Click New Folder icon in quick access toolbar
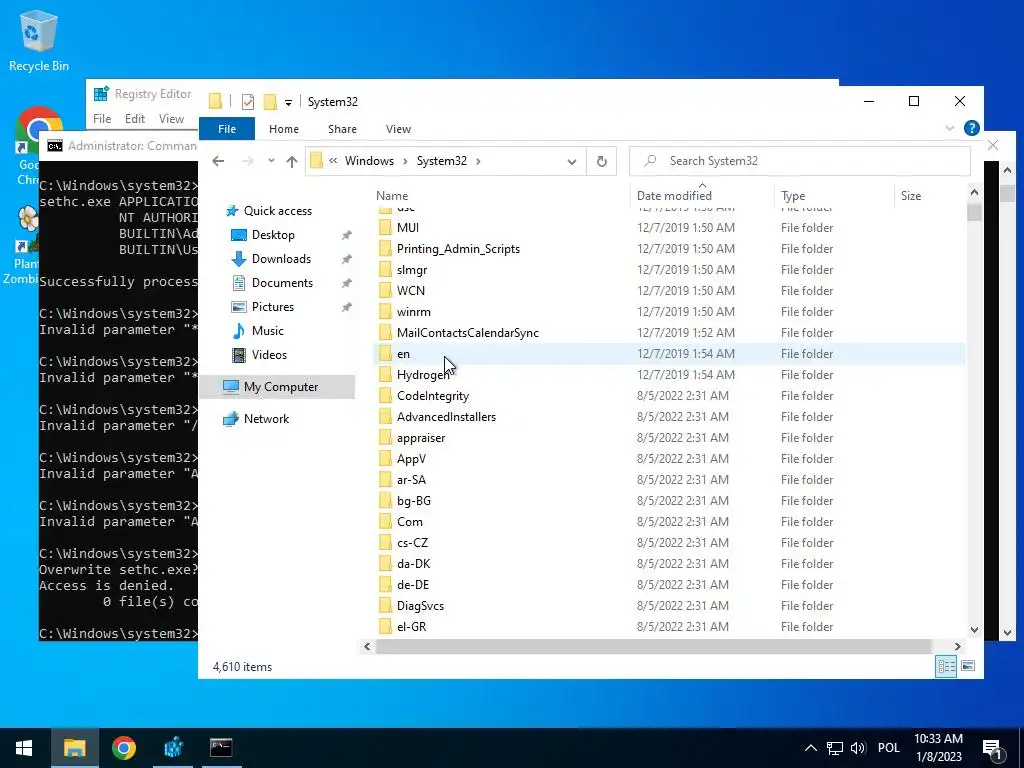 (270, 102)
